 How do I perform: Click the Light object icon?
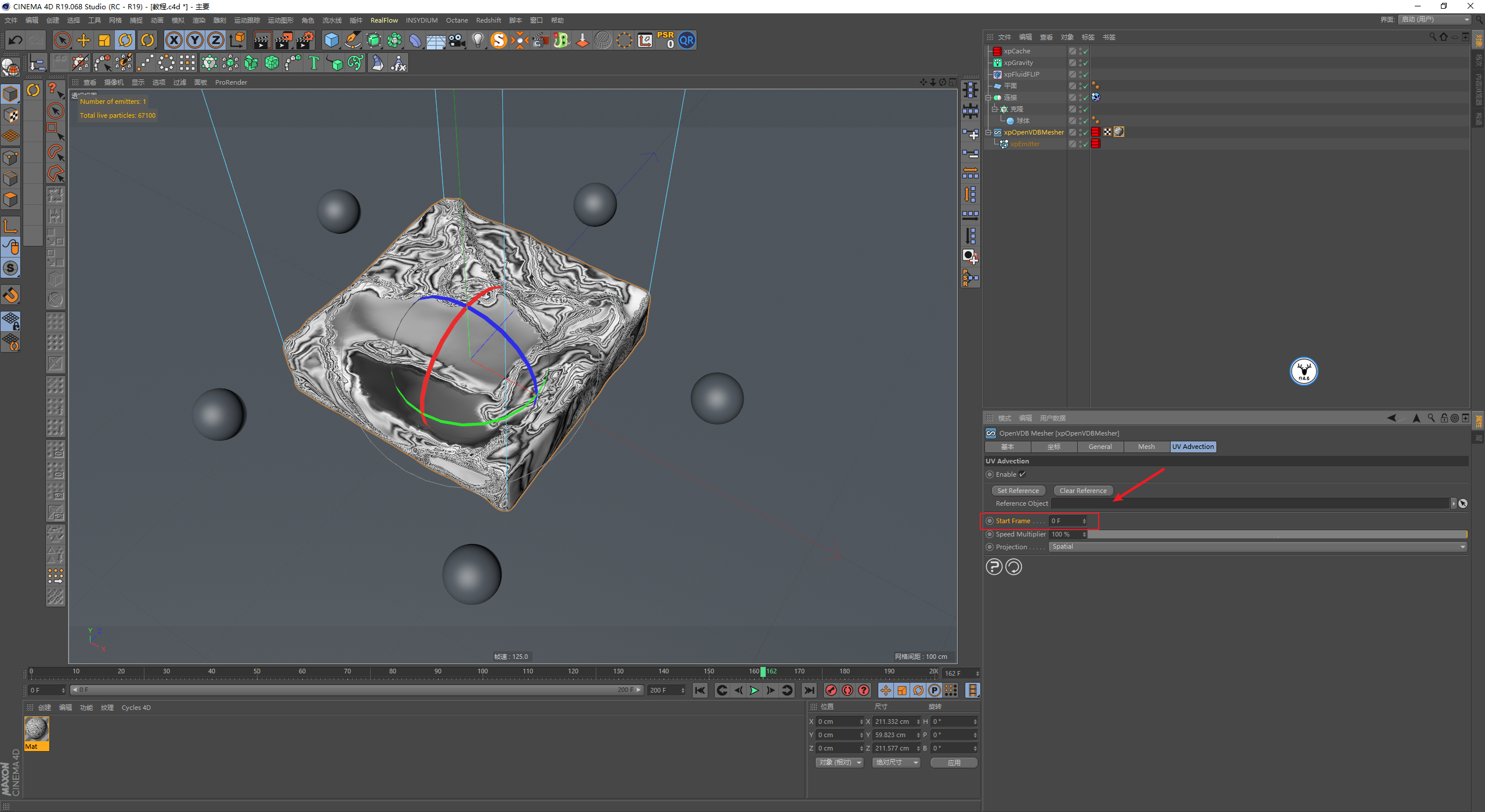pos(477,40)
